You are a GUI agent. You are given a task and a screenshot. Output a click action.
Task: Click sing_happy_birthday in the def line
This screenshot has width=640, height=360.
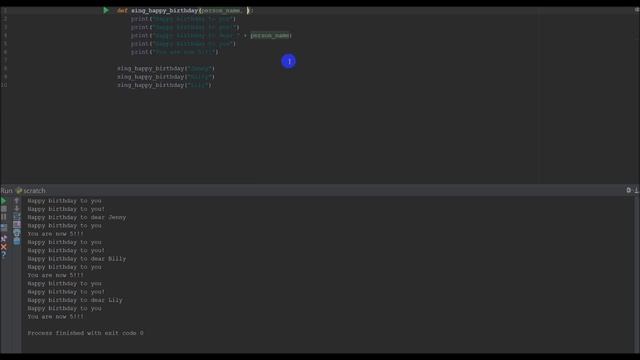point(164,11)
